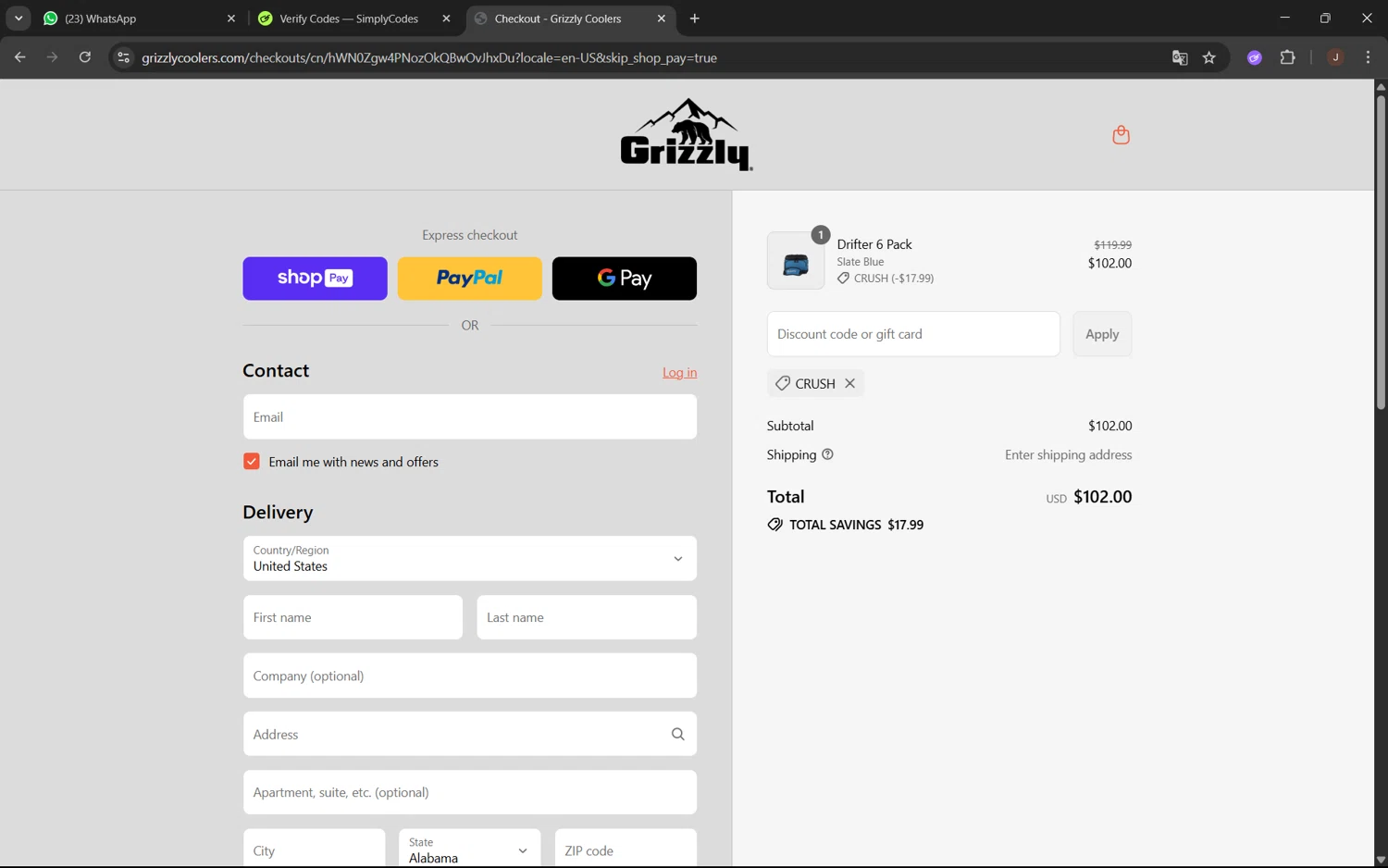Select the Checkout Grizzly Coolers tab
Image resolution: width=1388 pixels, height=868 pixels.
tap(569, 19)
